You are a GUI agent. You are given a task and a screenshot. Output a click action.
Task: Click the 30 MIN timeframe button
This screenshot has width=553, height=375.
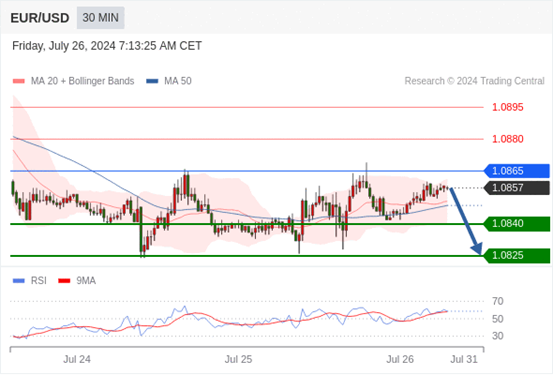click(101, 18)
